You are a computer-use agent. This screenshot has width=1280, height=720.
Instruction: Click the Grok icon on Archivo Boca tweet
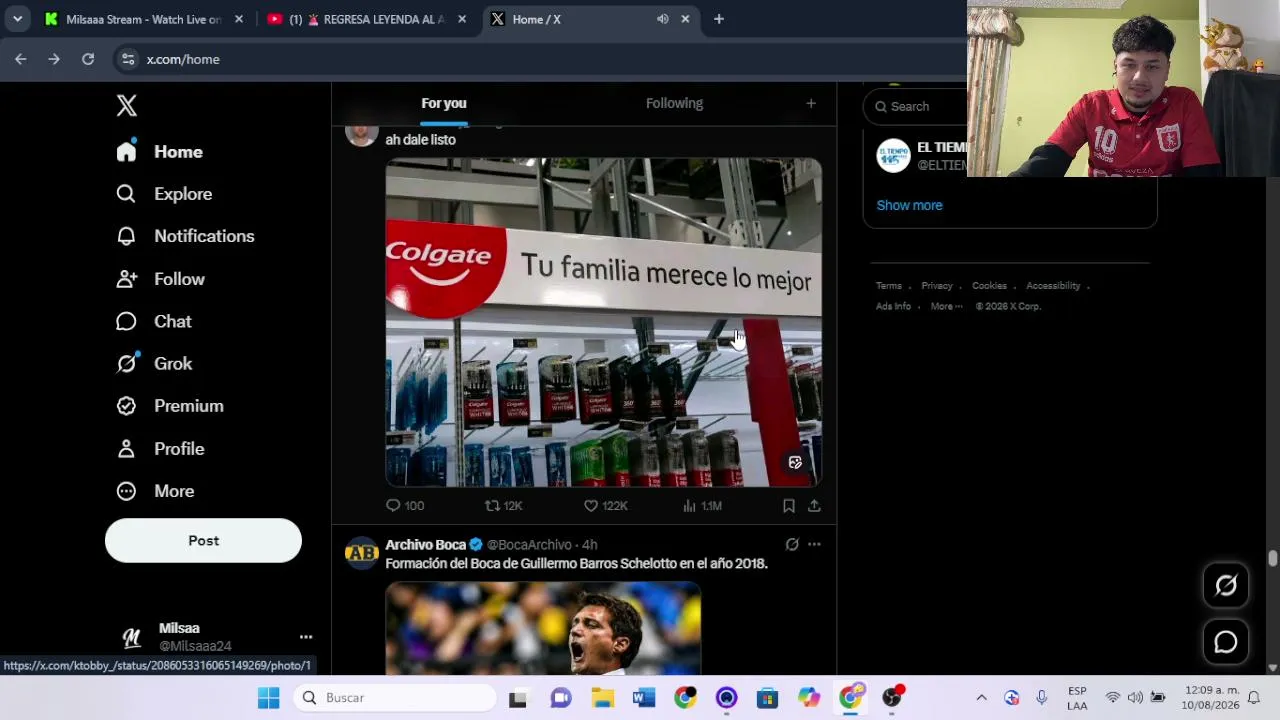pyautogui.click(x=792, y=545)
